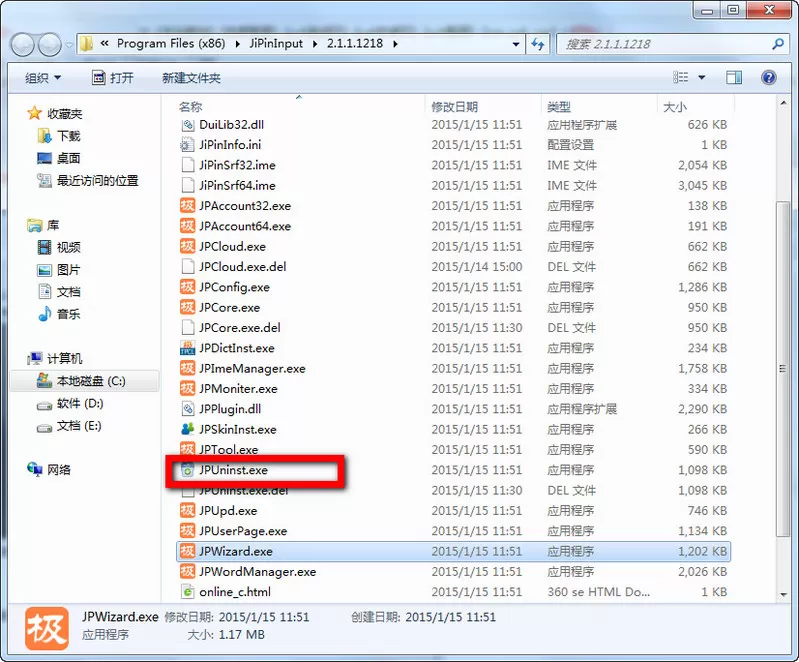This screenshot has height=662, width=799.
Task: Sort files by 名称 column header
Action: point(191,107)
